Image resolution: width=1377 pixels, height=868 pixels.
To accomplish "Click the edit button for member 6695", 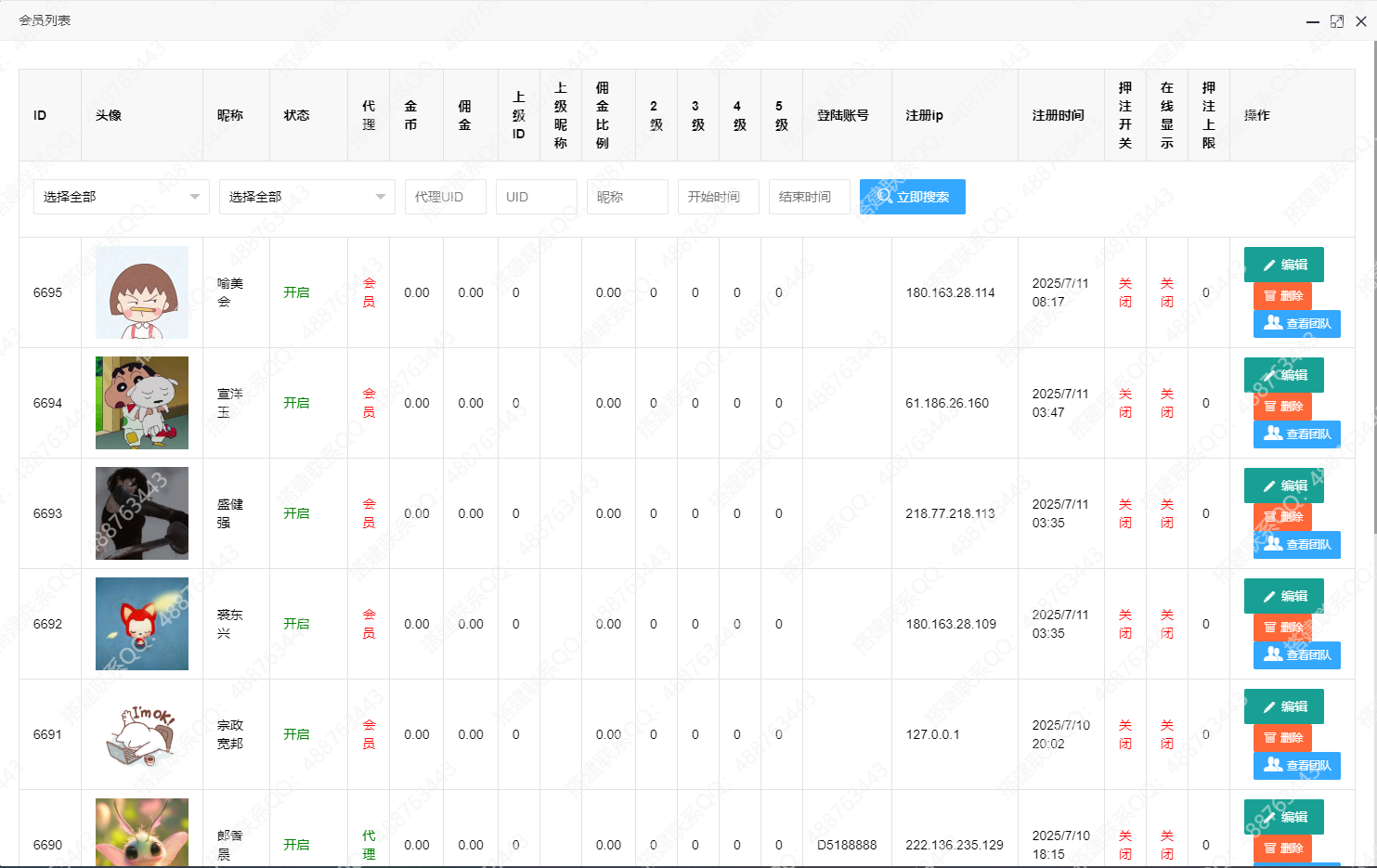I will point(1283,265).
